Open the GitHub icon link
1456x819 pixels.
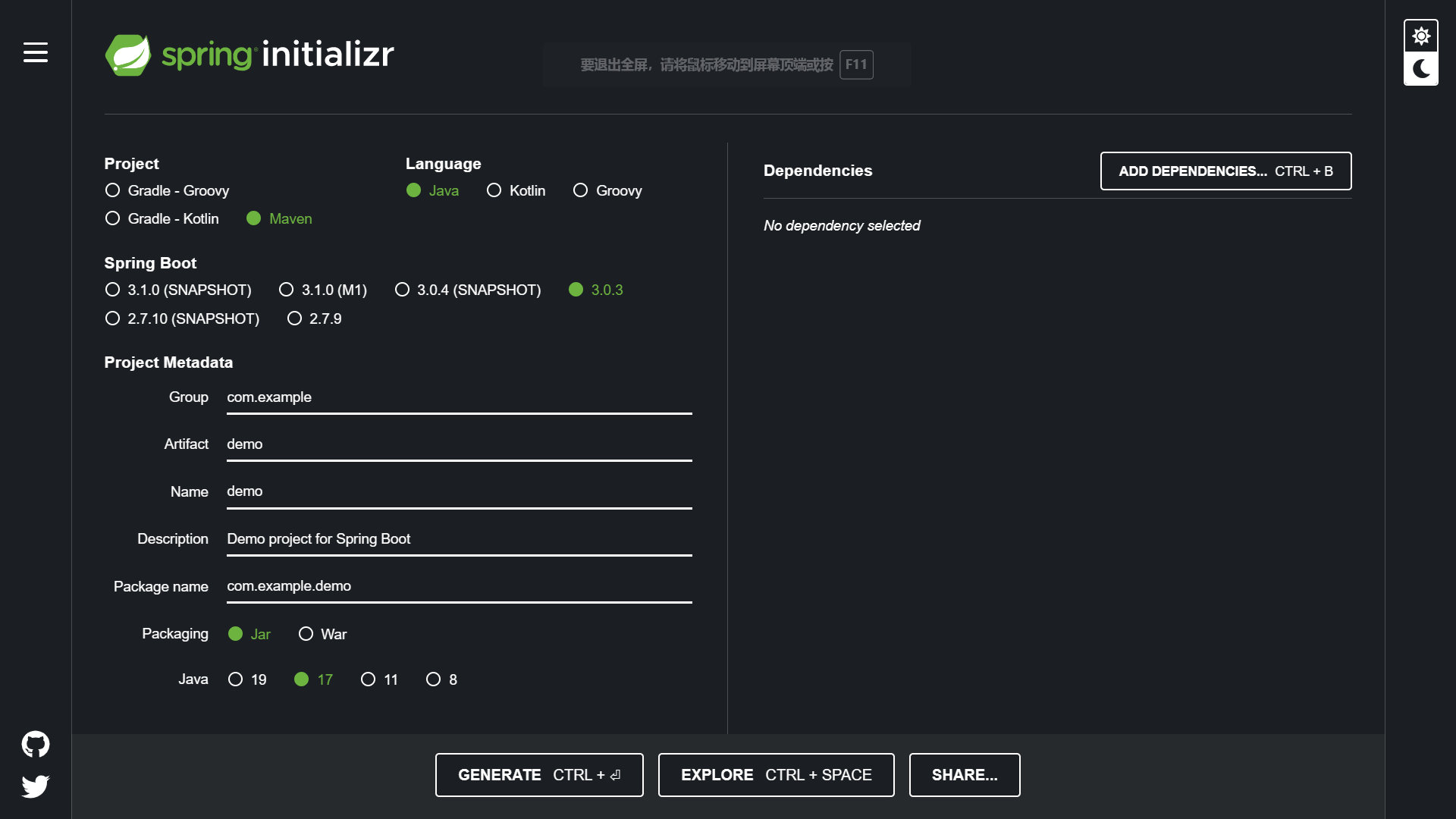(35, 744)
